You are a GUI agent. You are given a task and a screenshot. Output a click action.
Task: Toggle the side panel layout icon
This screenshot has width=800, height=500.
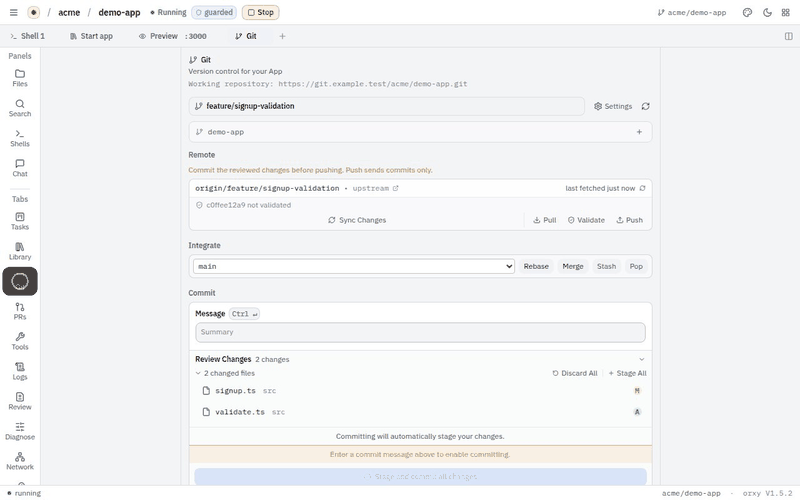[788, 36]
